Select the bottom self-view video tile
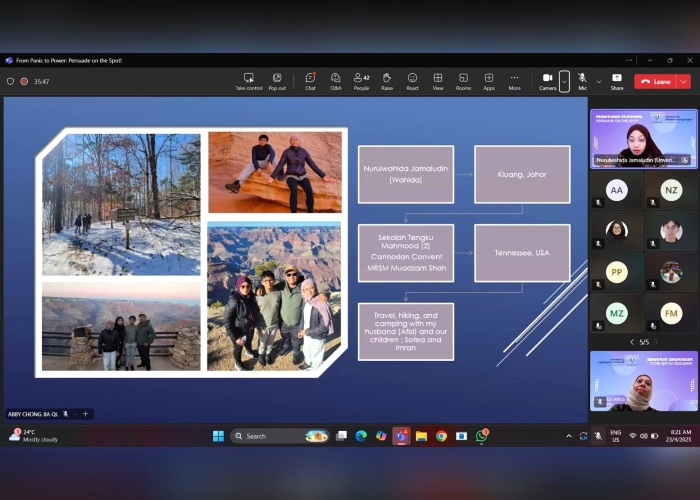700x500 pixels. (644, 381)
